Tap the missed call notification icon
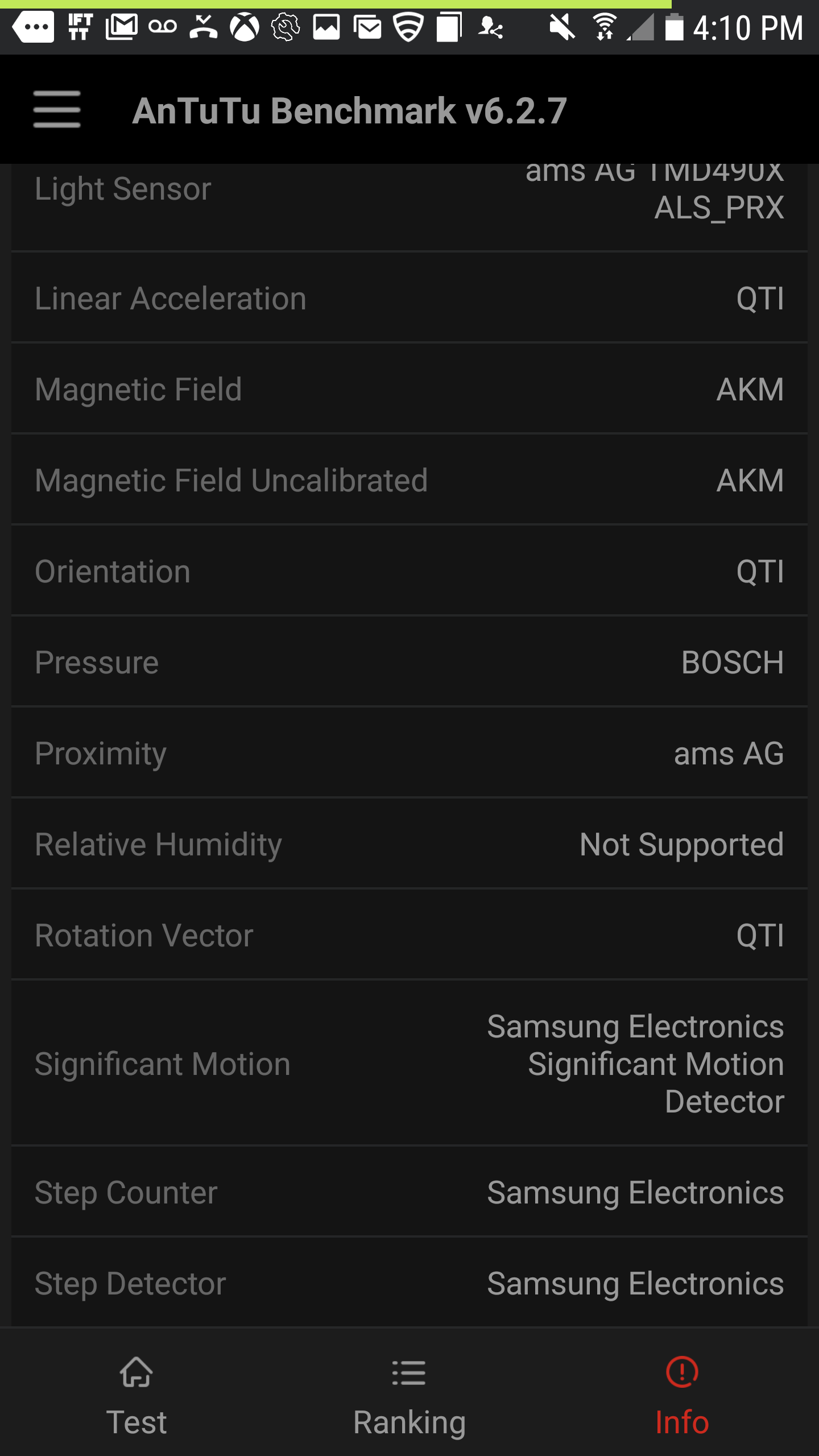819x1456 pixels. point(204,27)
